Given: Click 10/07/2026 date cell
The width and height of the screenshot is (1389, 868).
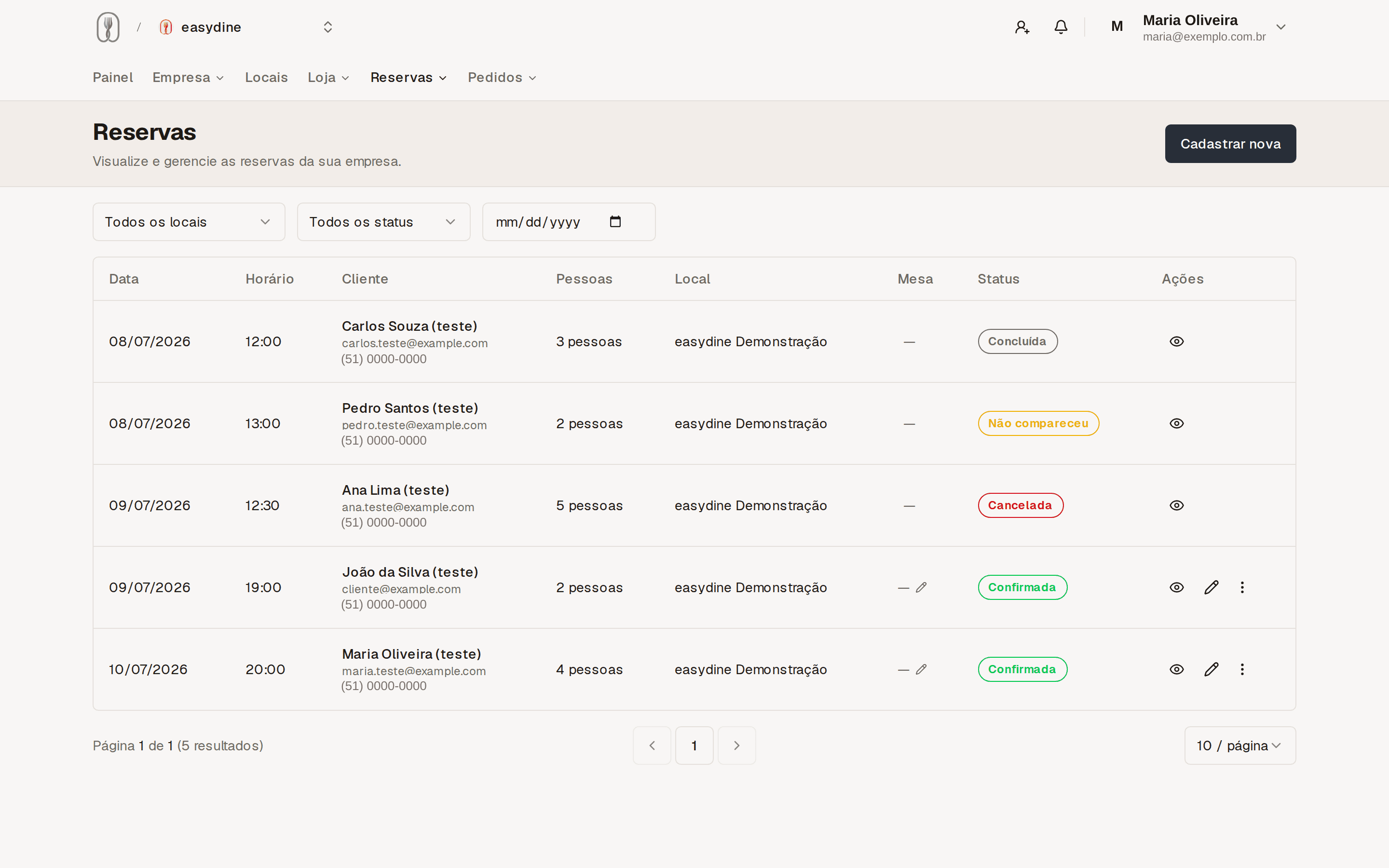Looking at the screenshot, I should (x=148, y=669).
